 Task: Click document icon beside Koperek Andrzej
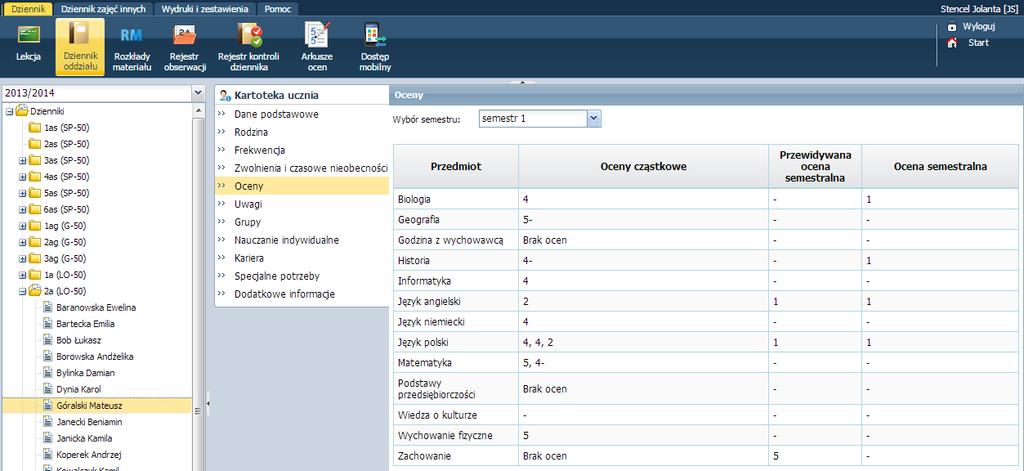(48, 454)
